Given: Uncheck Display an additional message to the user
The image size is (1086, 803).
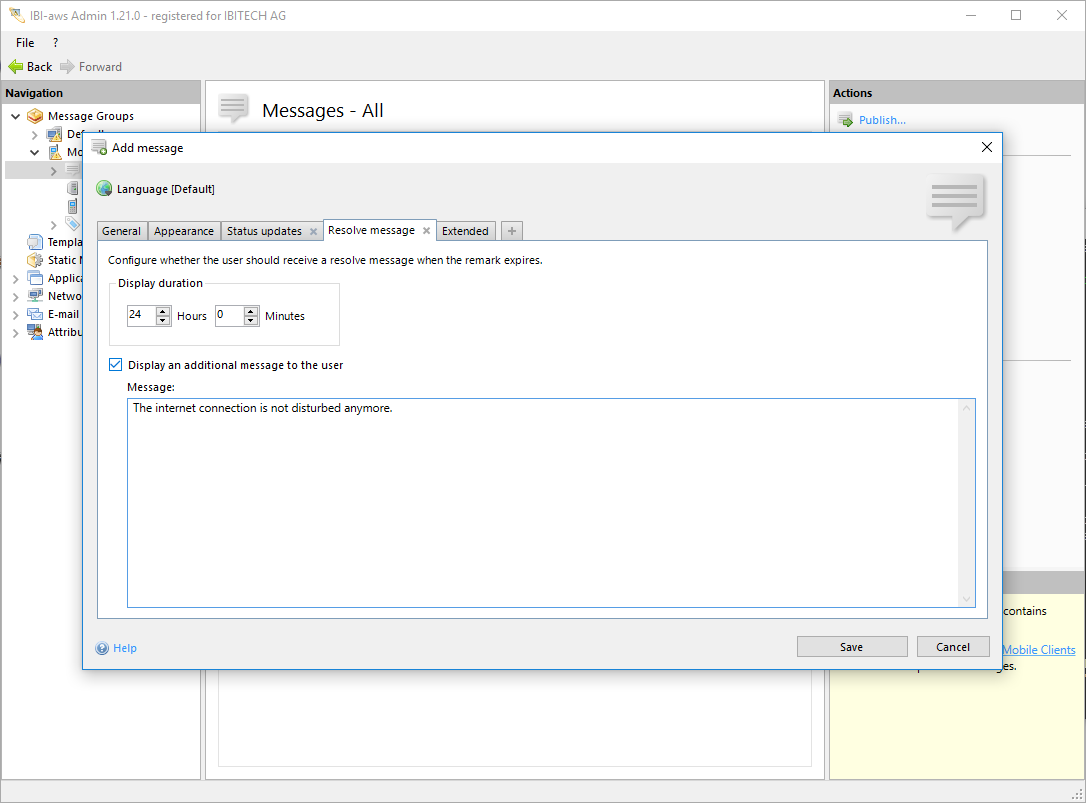Looking at the screenshot, I should click(x=116, y=365).
